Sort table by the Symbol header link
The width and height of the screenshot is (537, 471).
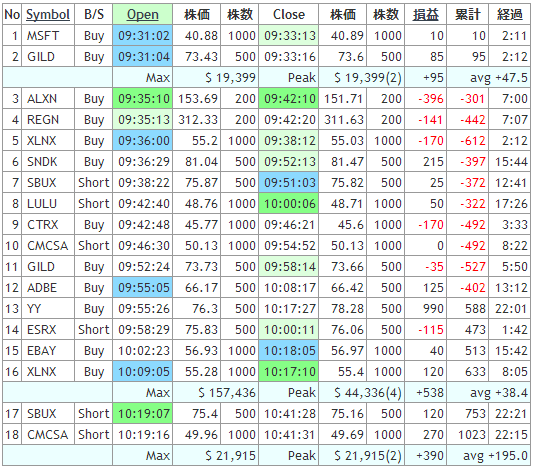pyautogui.click(x=48, y=15)
